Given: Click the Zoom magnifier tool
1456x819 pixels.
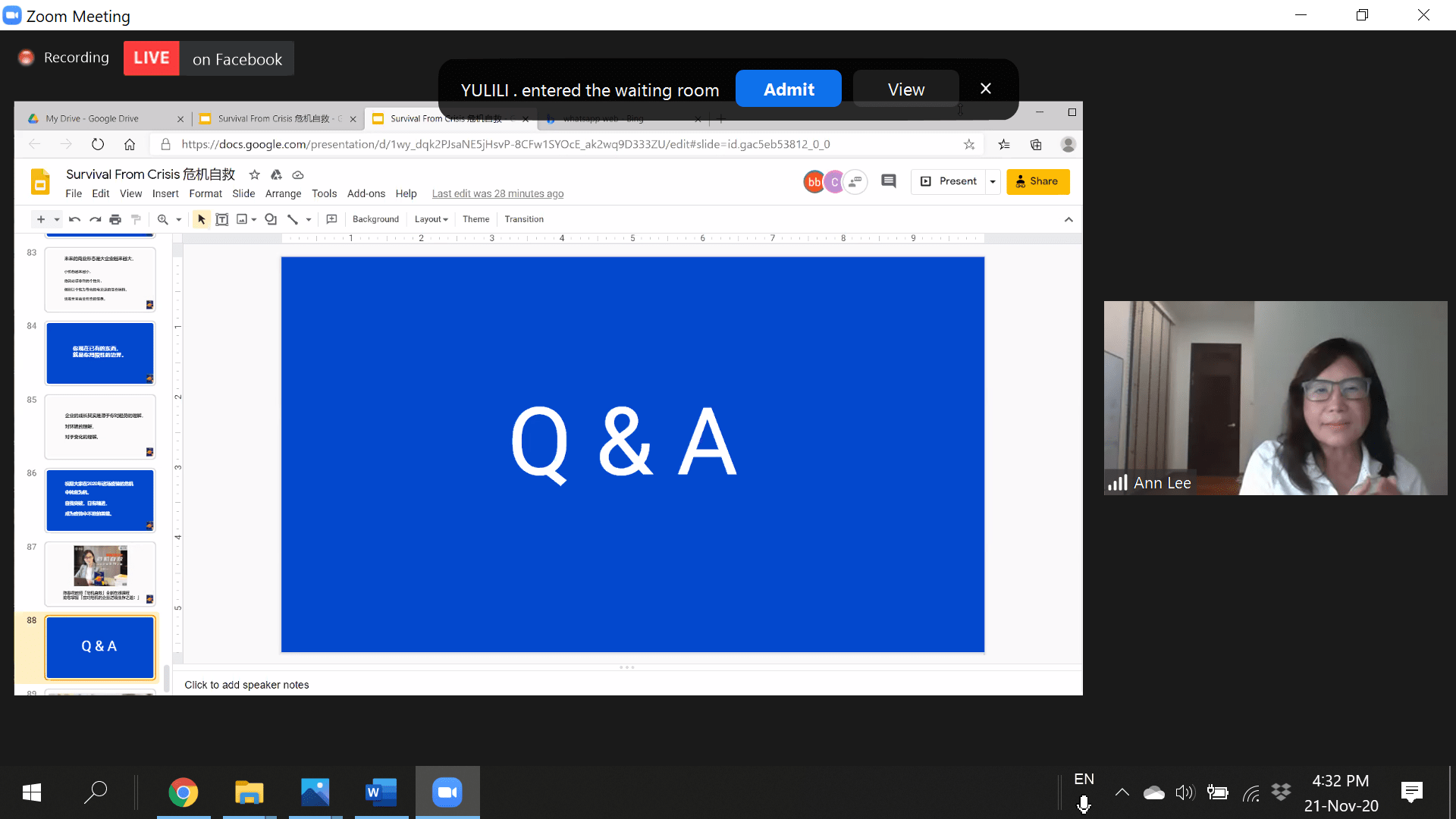Looking at the screenshot, I should pos(162,219).
